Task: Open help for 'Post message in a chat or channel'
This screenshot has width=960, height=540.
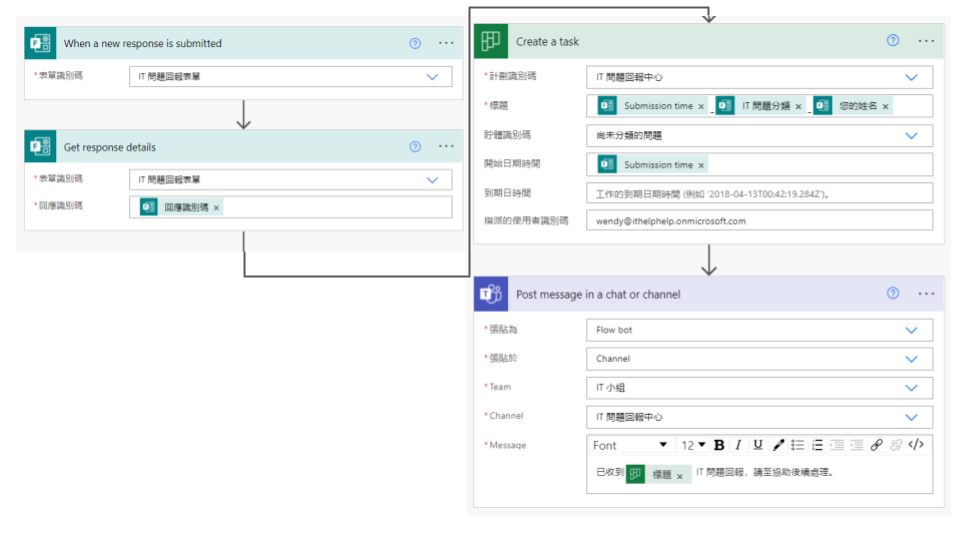Action: point(893,293)
